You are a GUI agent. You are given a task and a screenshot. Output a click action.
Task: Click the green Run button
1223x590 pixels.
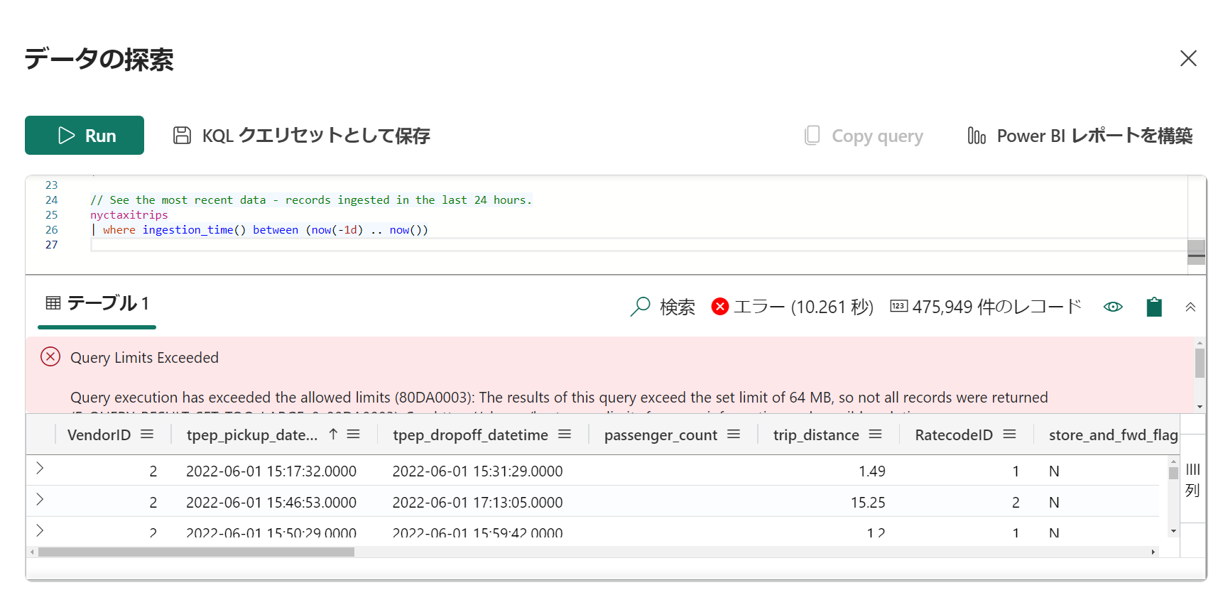[84, 136]
